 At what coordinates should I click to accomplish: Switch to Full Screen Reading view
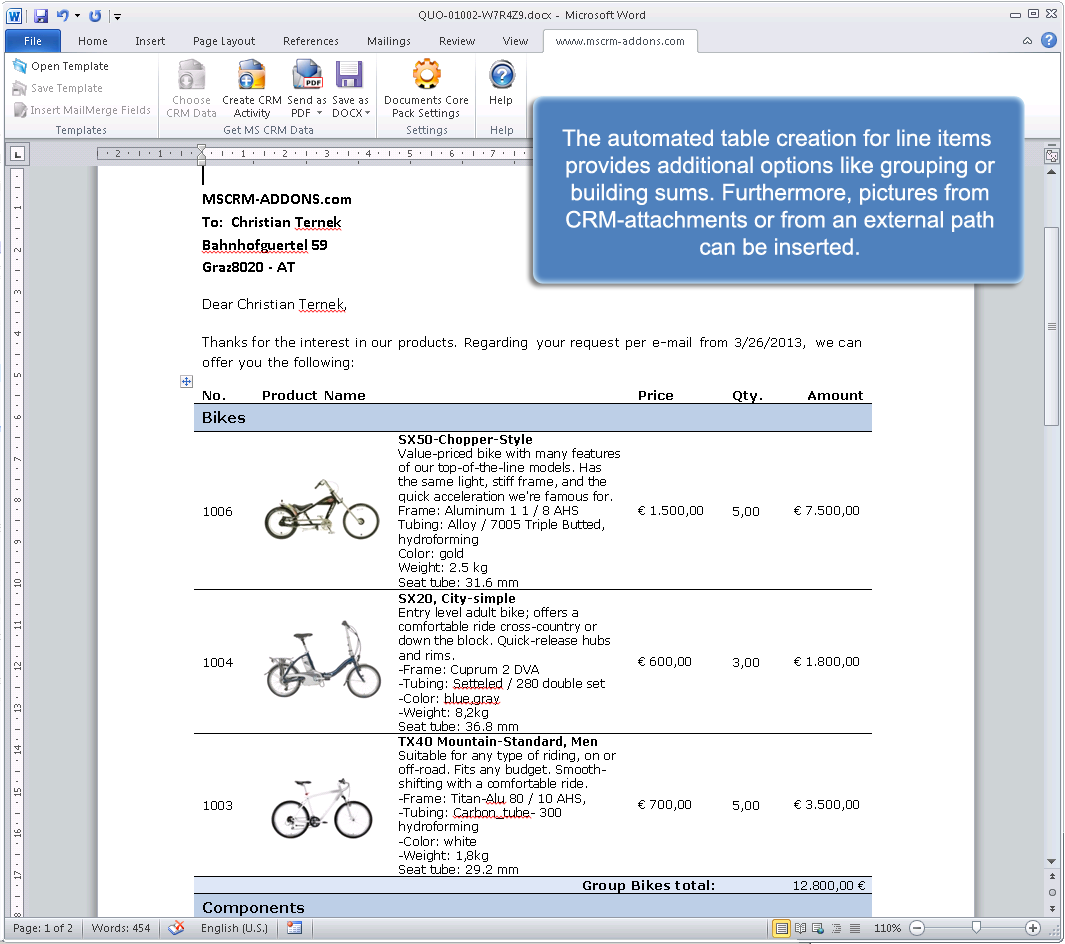801,928
